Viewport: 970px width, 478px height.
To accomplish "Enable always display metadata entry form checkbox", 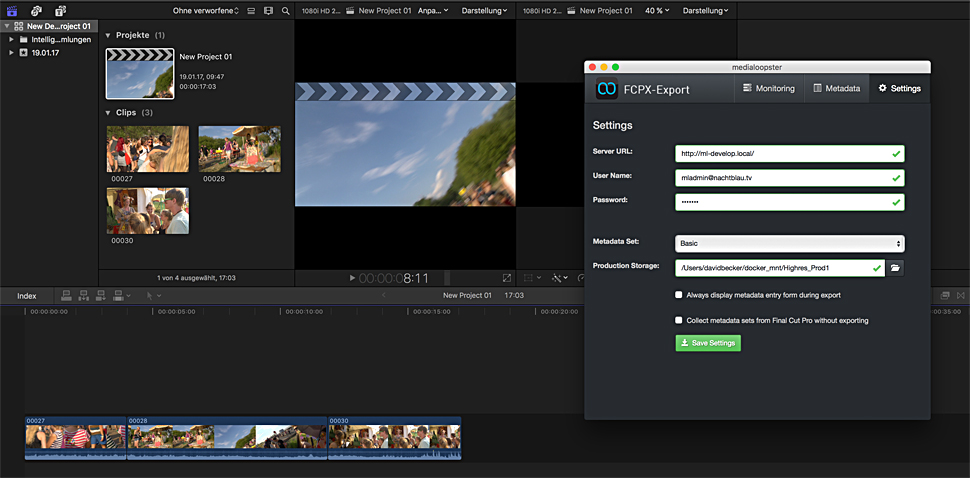I will tap(679, 295).
